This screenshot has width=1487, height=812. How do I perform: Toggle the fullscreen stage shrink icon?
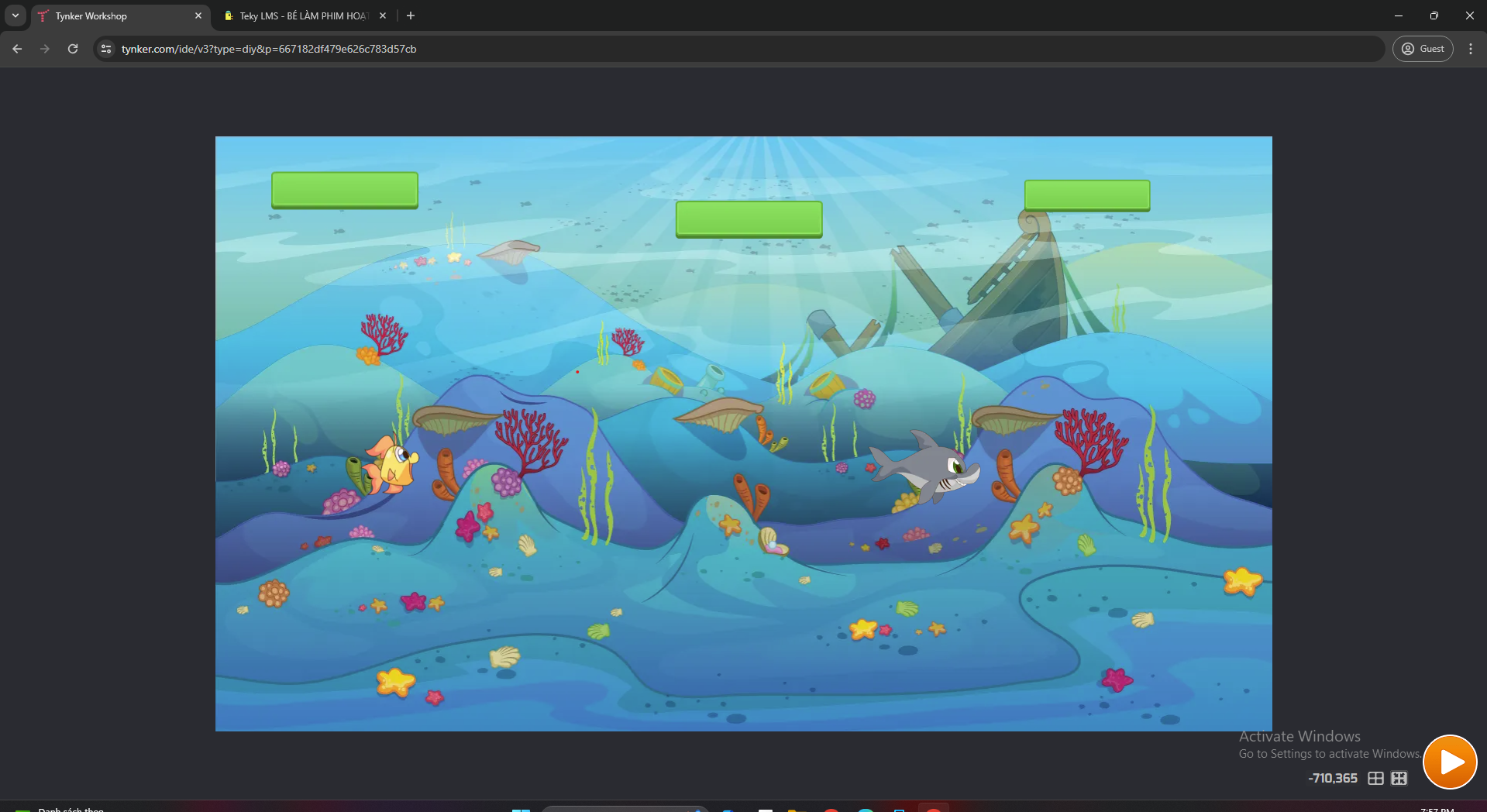coord(1399,778)
